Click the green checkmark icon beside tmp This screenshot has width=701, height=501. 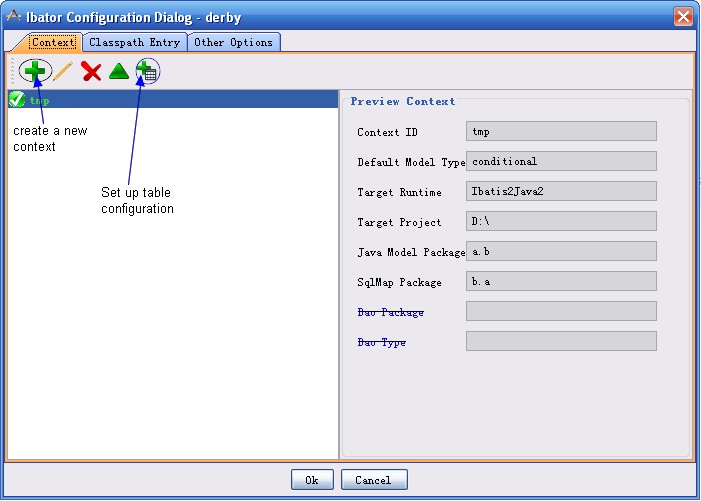(x=17, y=100)
